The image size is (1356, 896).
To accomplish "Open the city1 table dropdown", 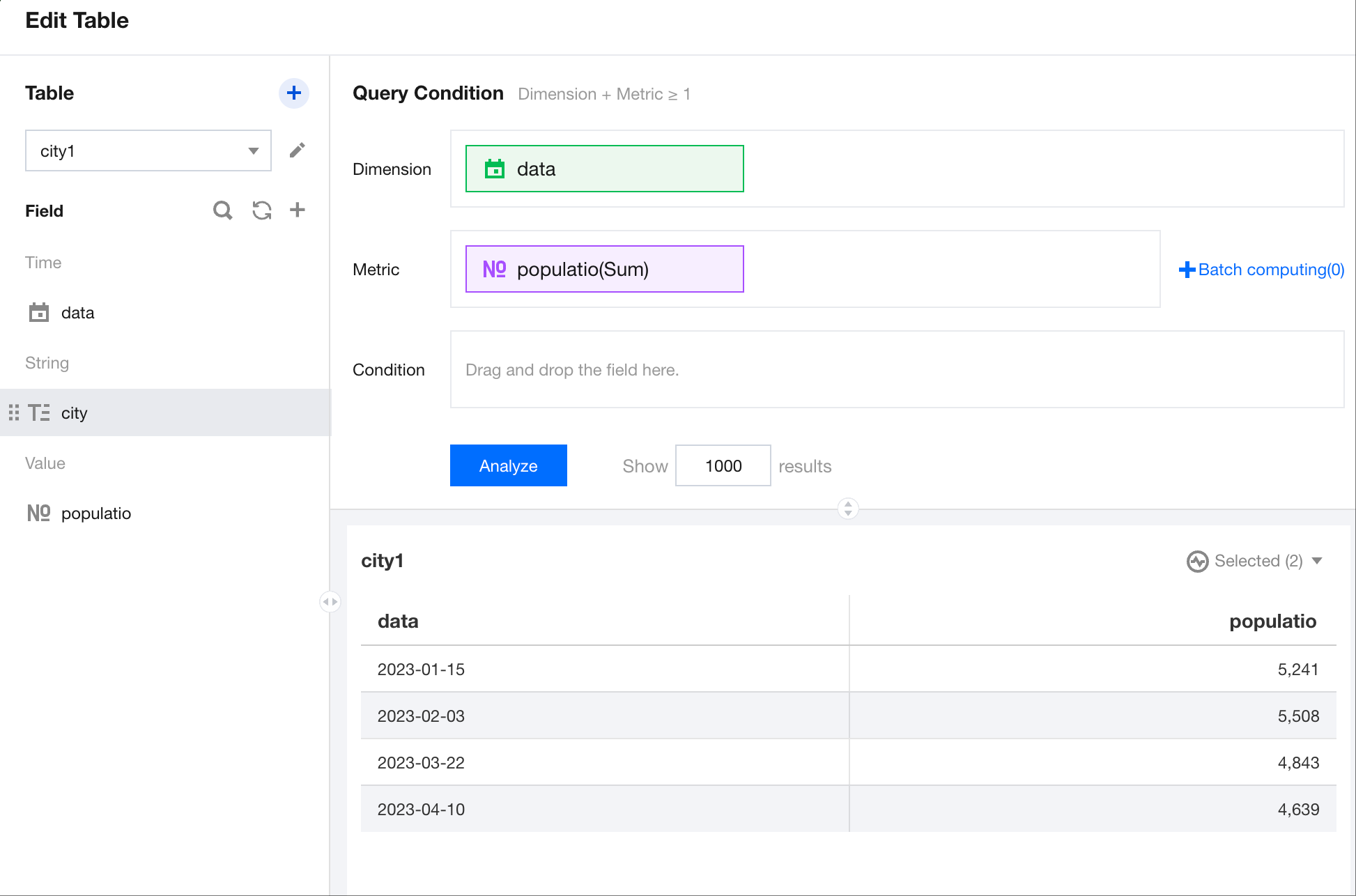I will coord(148,150).
